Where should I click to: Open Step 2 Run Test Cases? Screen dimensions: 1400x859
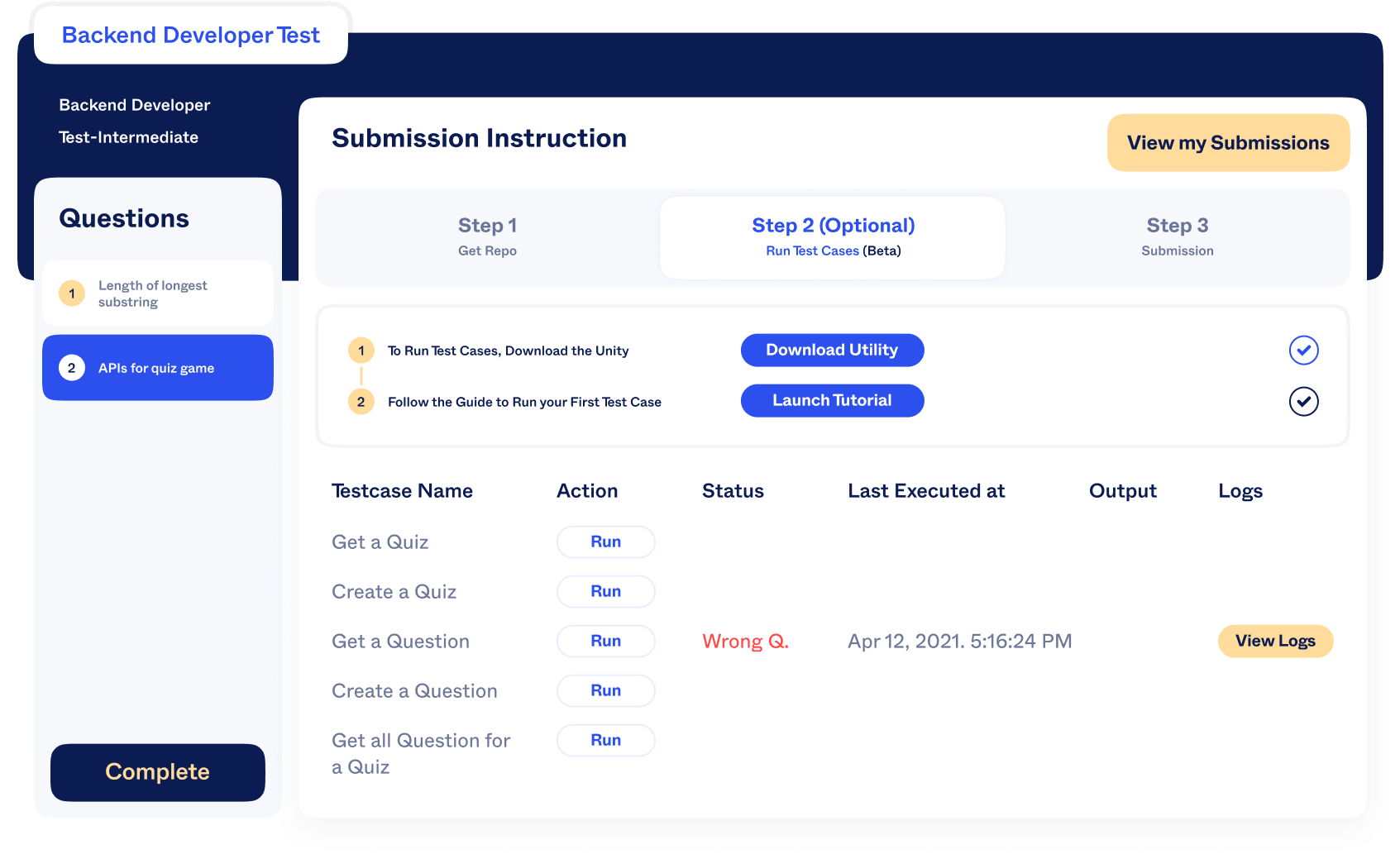click(x=832, y=236)
